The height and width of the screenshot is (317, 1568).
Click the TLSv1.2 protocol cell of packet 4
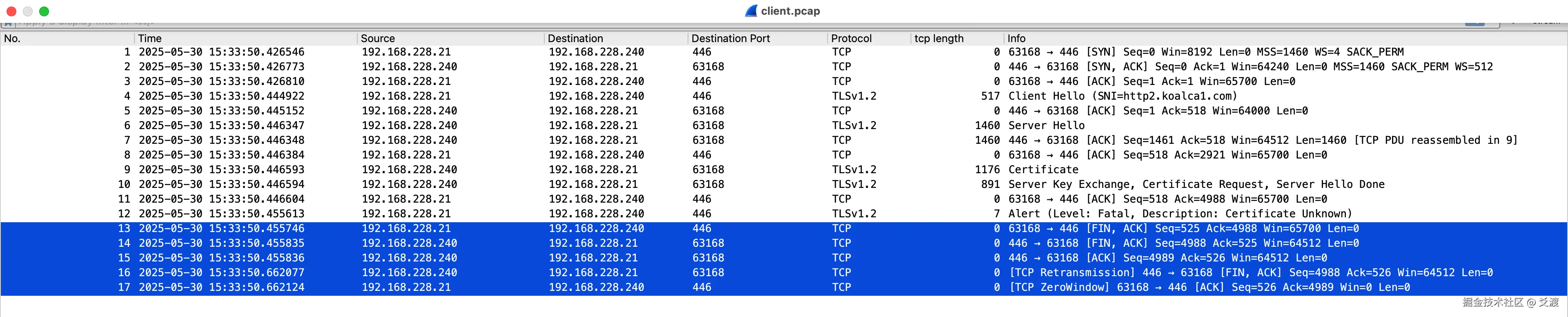854,96
